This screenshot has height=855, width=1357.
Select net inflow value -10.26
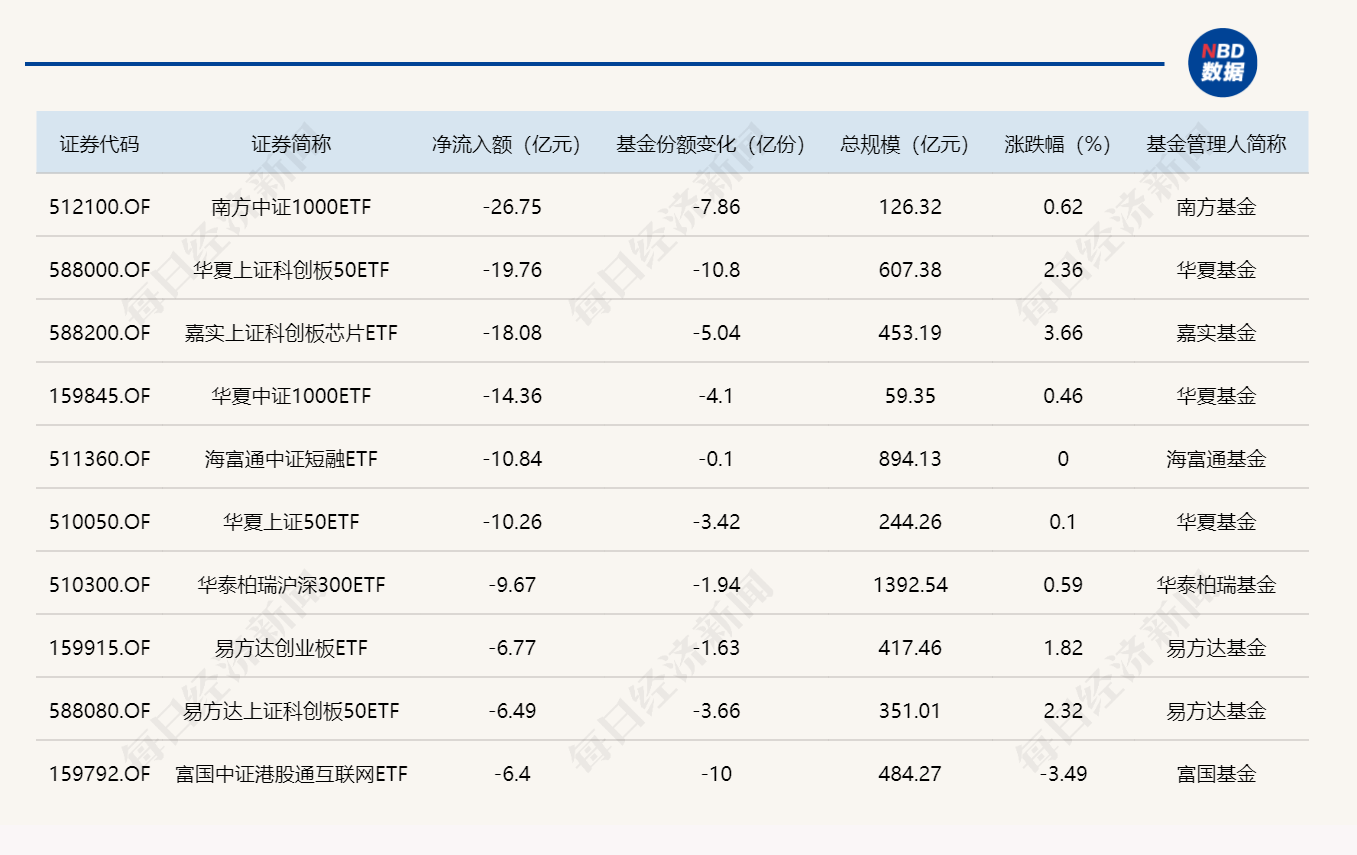coord(512,522)
